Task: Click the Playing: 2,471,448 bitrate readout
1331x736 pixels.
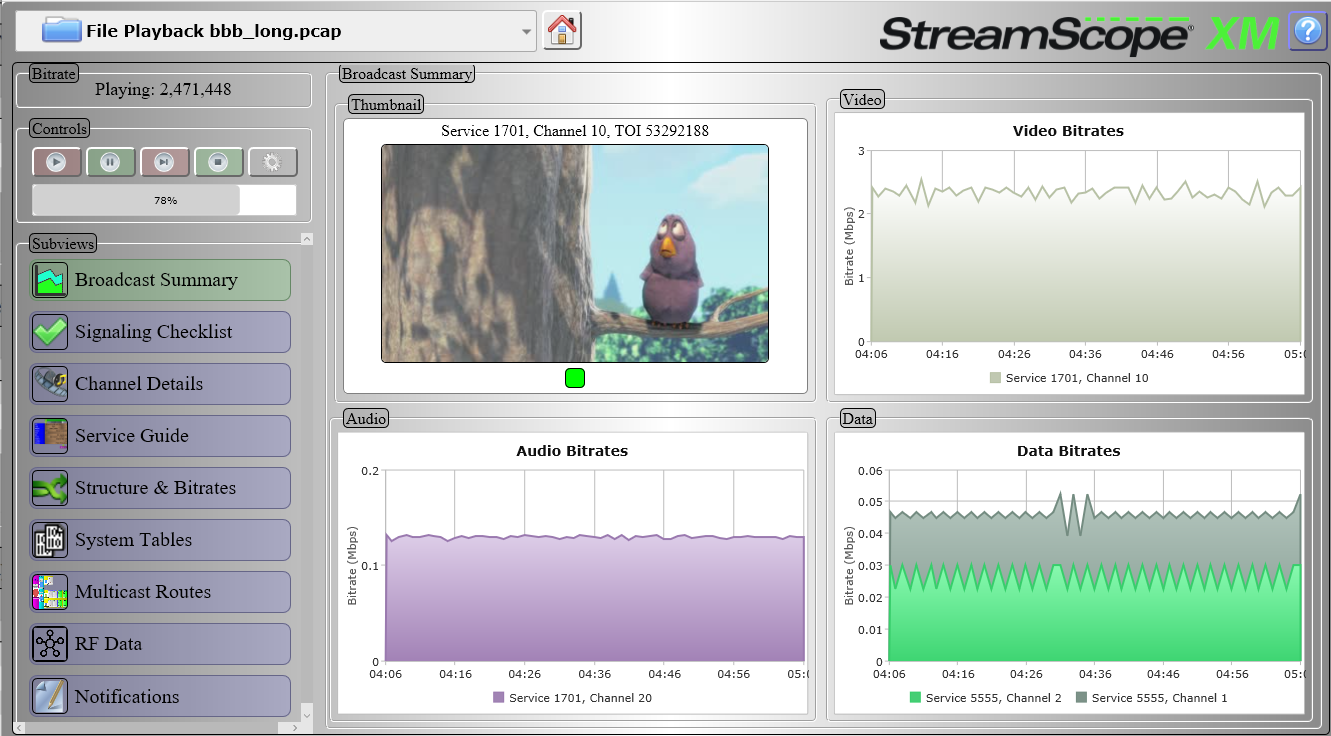Action: pos(163,90)
